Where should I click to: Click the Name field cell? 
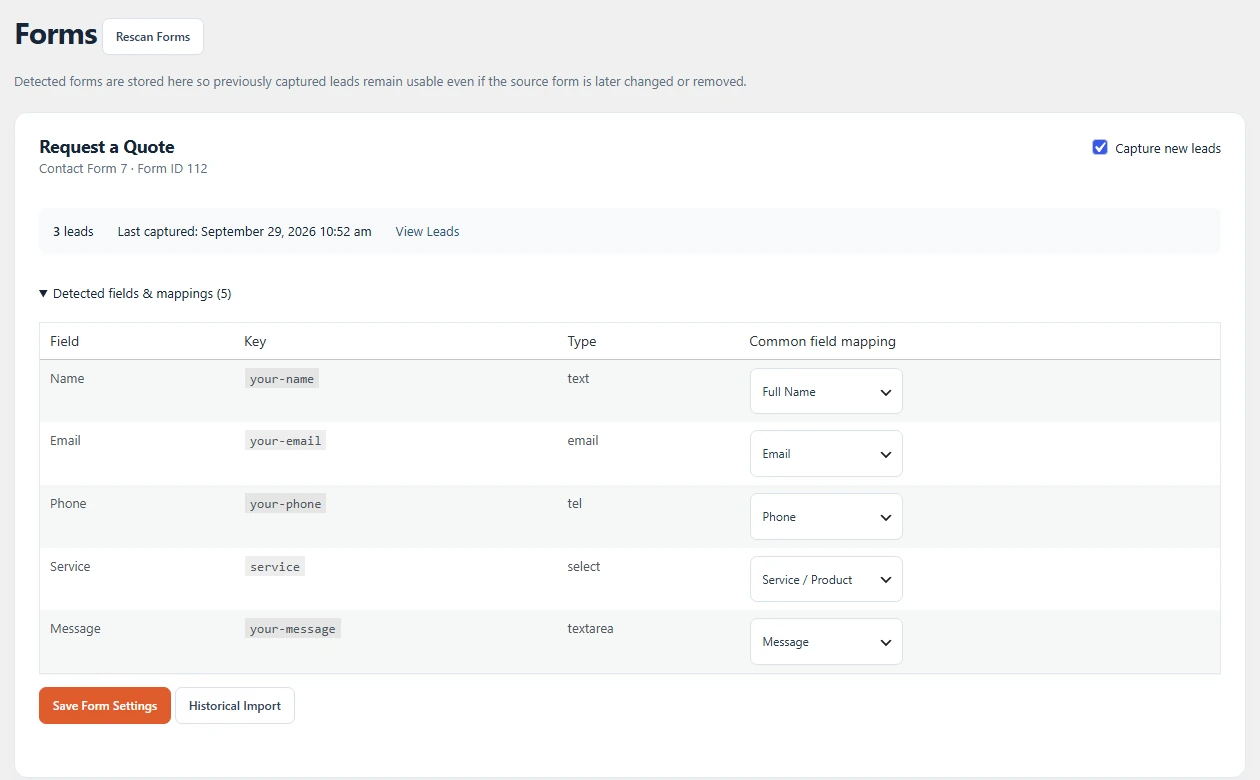67,379
